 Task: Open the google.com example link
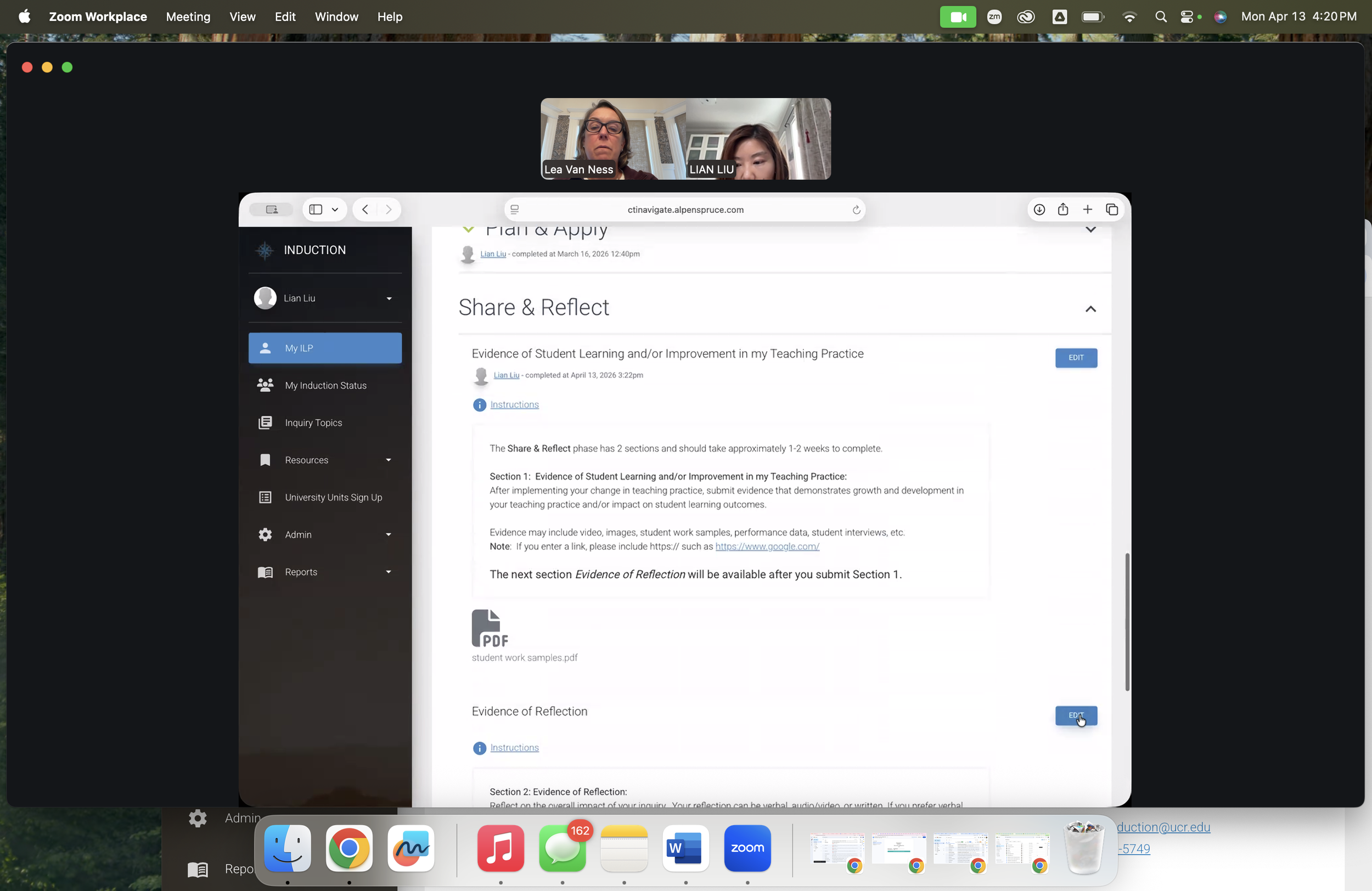767,546
